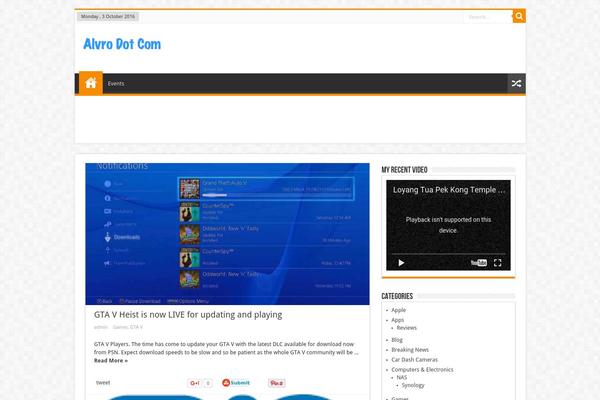
Task: Click the Google +1 share count box
Action: click(208, 383)
